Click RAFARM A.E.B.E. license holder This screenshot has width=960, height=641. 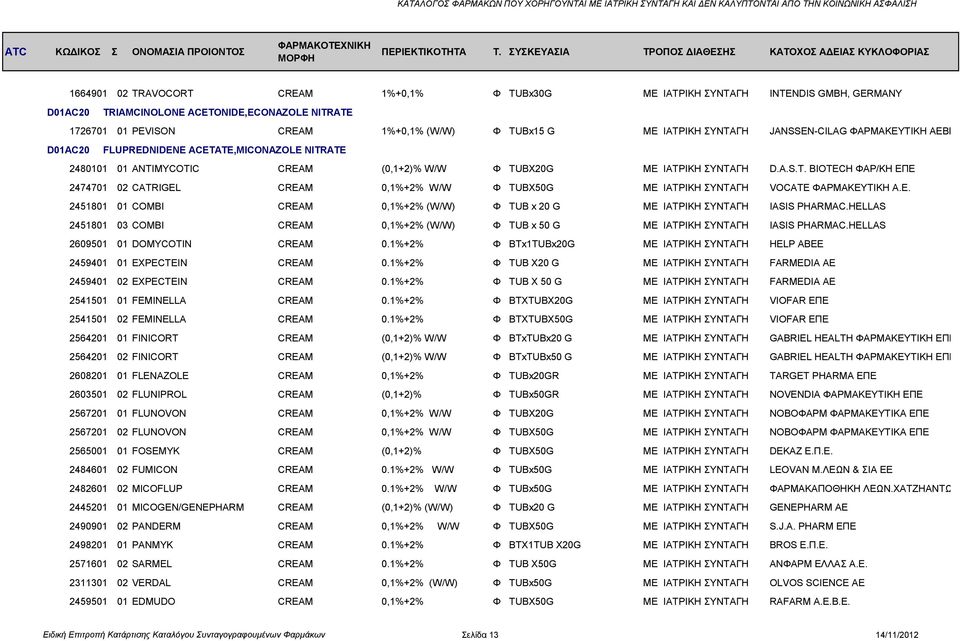pos(809,602)
